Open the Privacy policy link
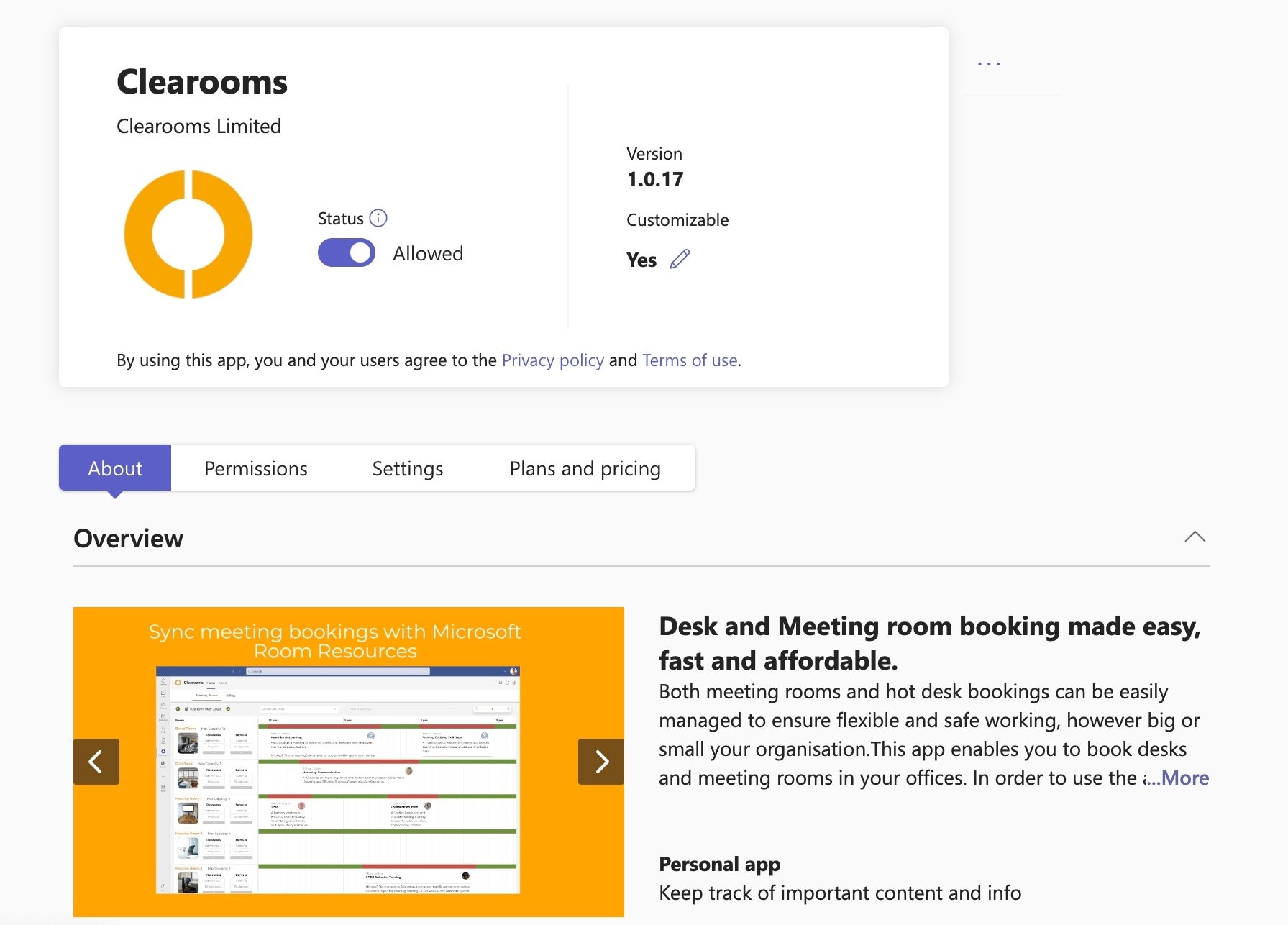Viewport: 1288px width, 925px height. (x=552, y=360)
